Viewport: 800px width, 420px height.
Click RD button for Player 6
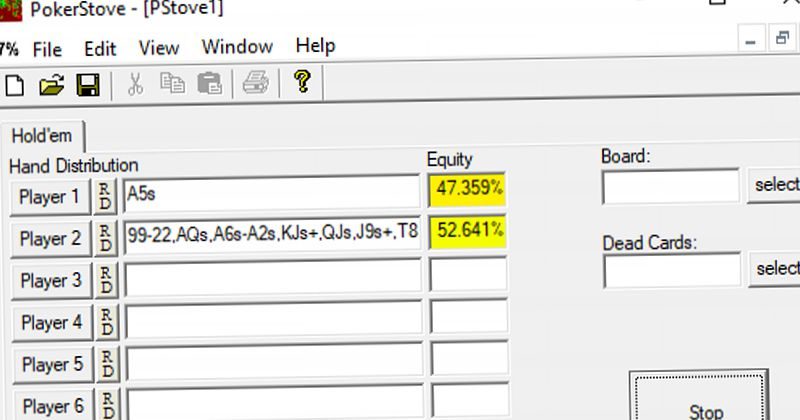click(x=108, y=405)
